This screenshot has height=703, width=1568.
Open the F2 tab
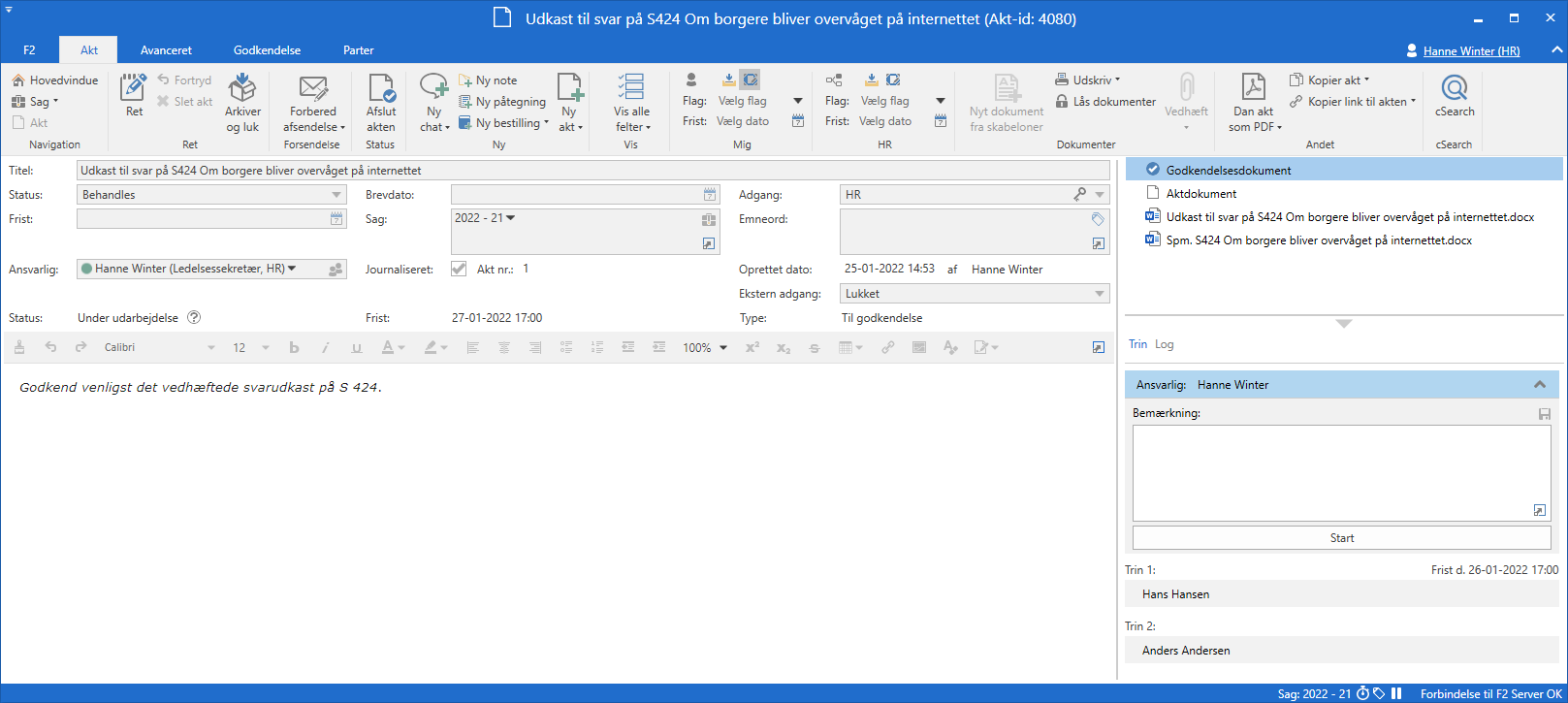(x=29, y=50)
